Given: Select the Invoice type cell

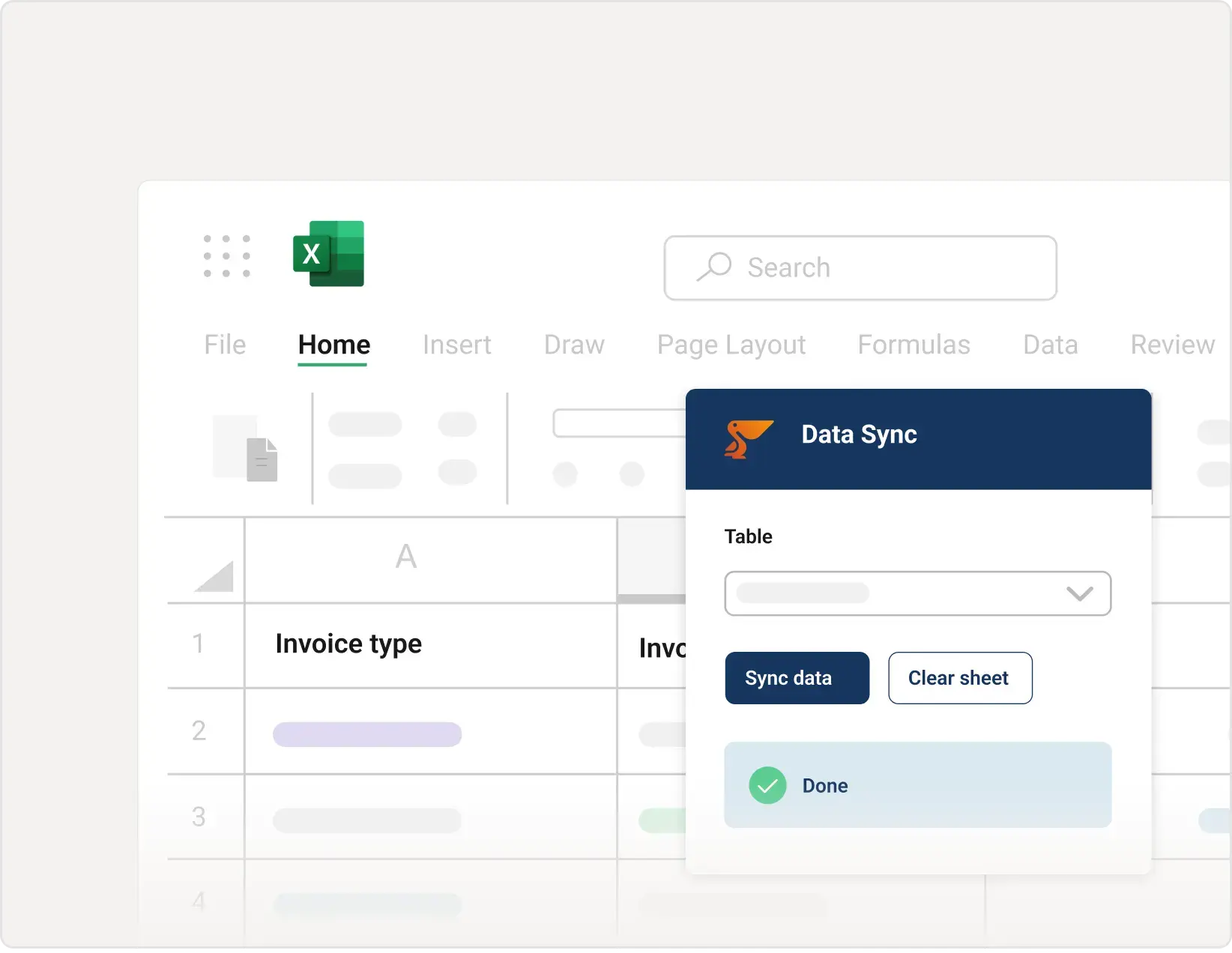Looking at the screenshot, I should [431, 645].
